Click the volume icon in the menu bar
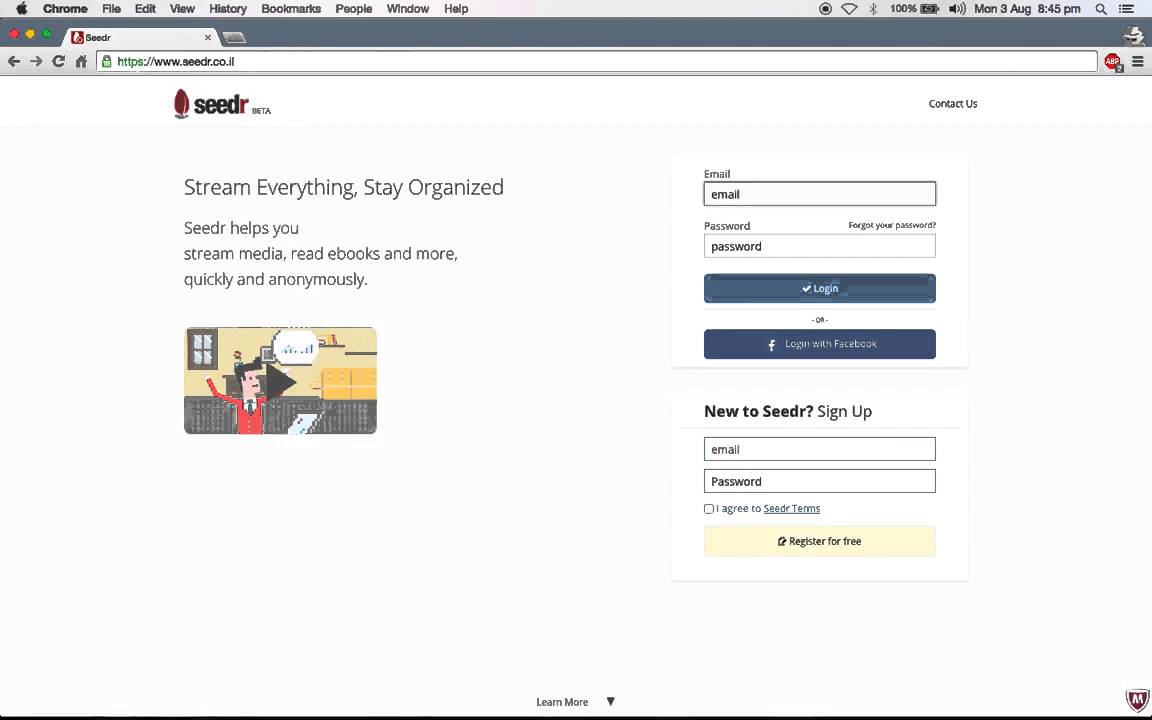 [x=957, y=9]
